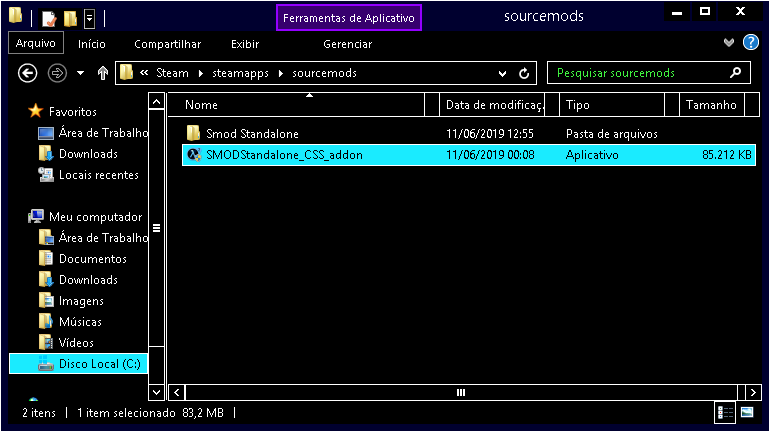
Task: Switch to the Compartilhar ribbon tab
Action: pyautogui.click(x=167, y=44)
